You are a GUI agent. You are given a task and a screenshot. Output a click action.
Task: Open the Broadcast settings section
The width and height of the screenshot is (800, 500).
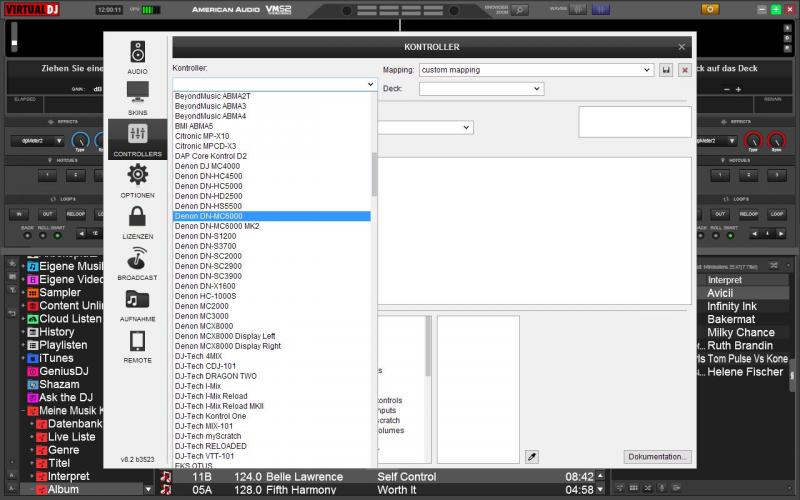[137, 264]
